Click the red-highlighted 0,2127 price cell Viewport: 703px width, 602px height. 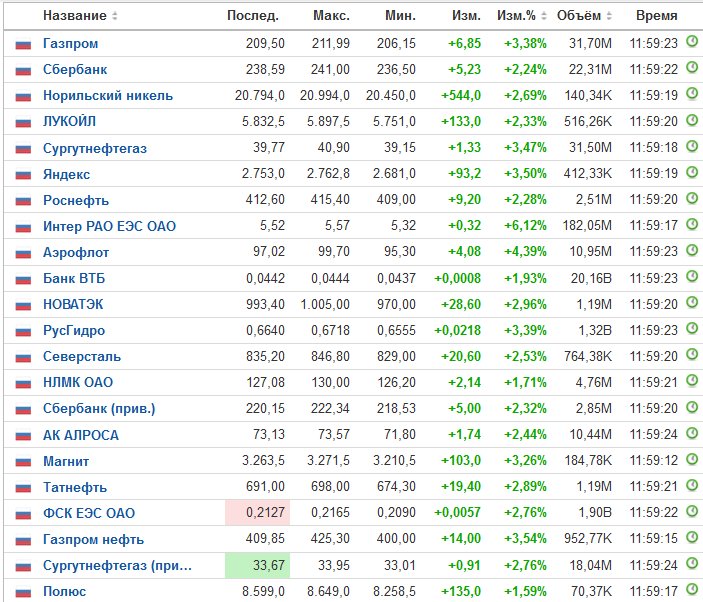(257, 512)
